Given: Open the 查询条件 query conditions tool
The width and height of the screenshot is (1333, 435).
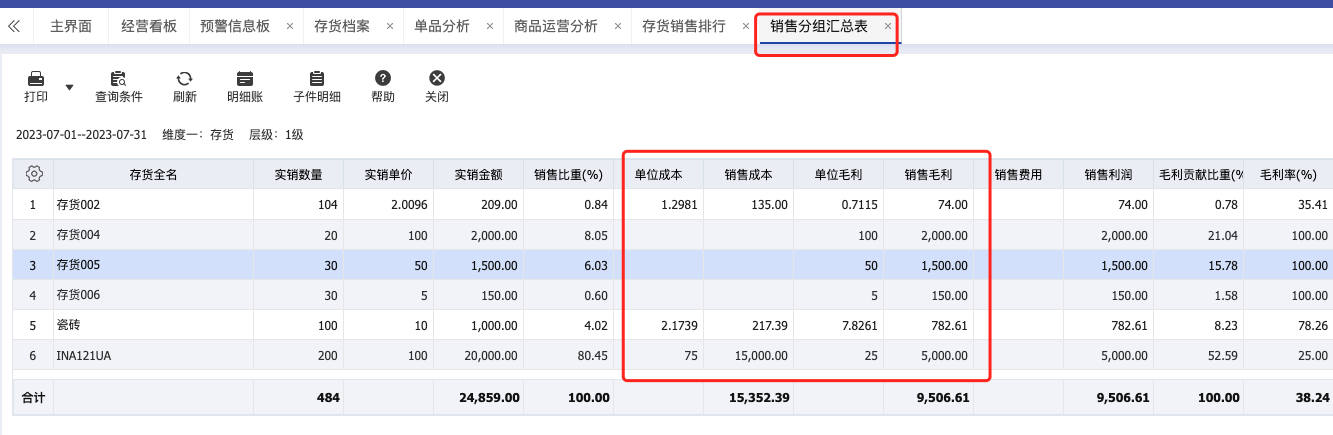Looking at the screenshot, I should [119, 87].
